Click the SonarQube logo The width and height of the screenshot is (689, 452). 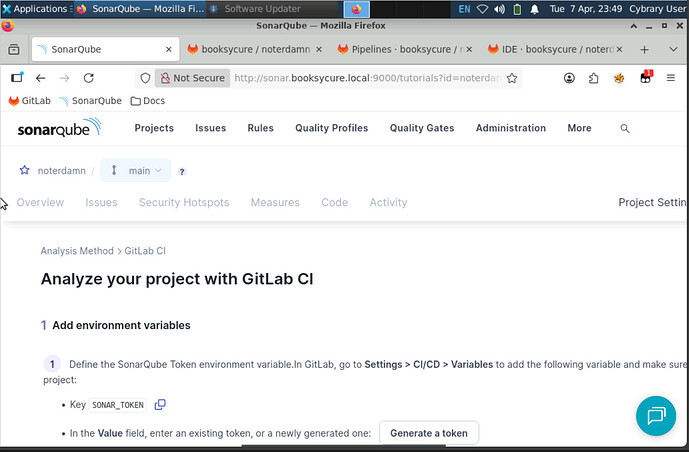[x=59, y=128]
